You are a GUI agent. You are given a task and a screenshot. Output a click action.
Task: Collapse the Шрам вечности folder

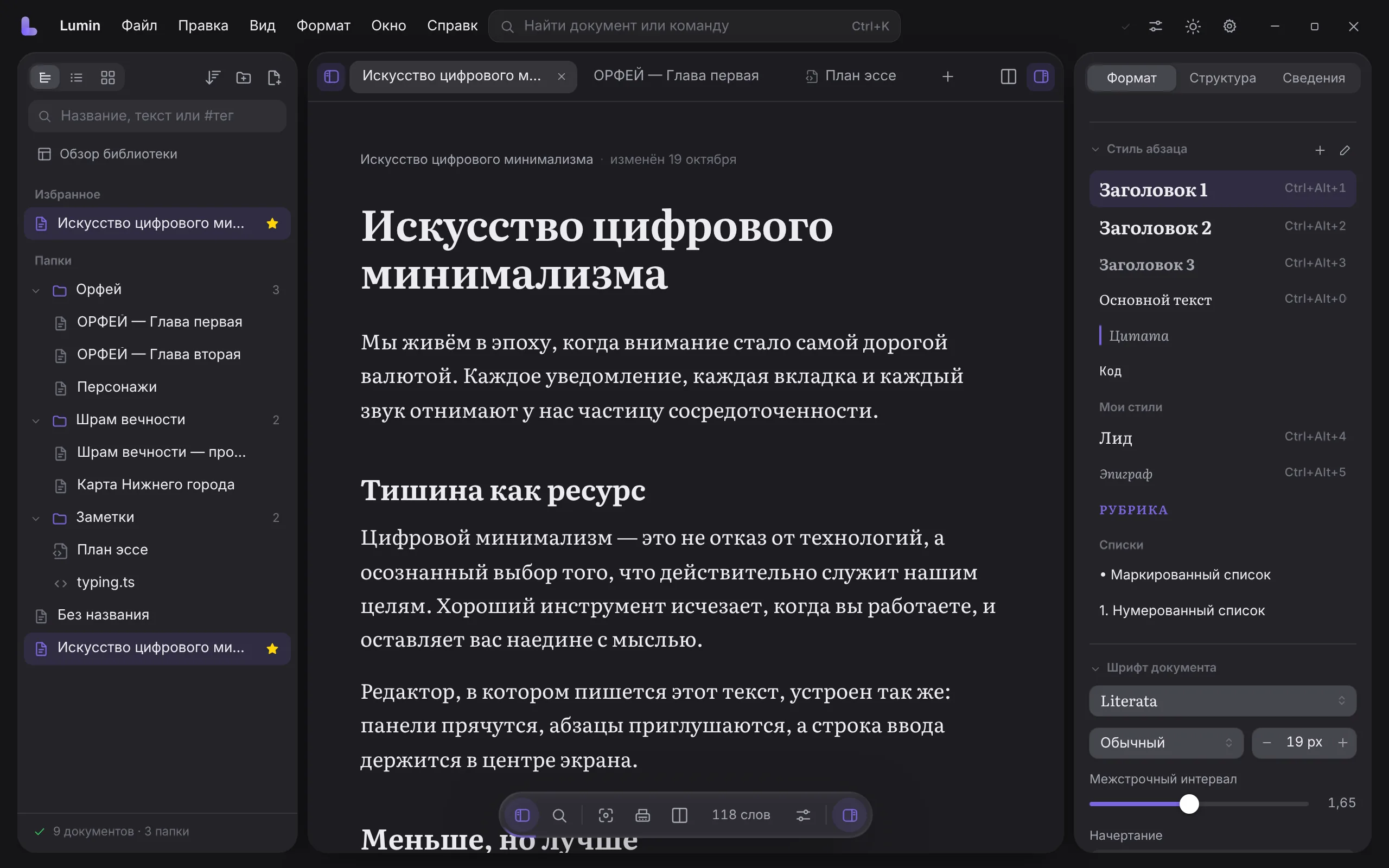[x=36, y=421]
